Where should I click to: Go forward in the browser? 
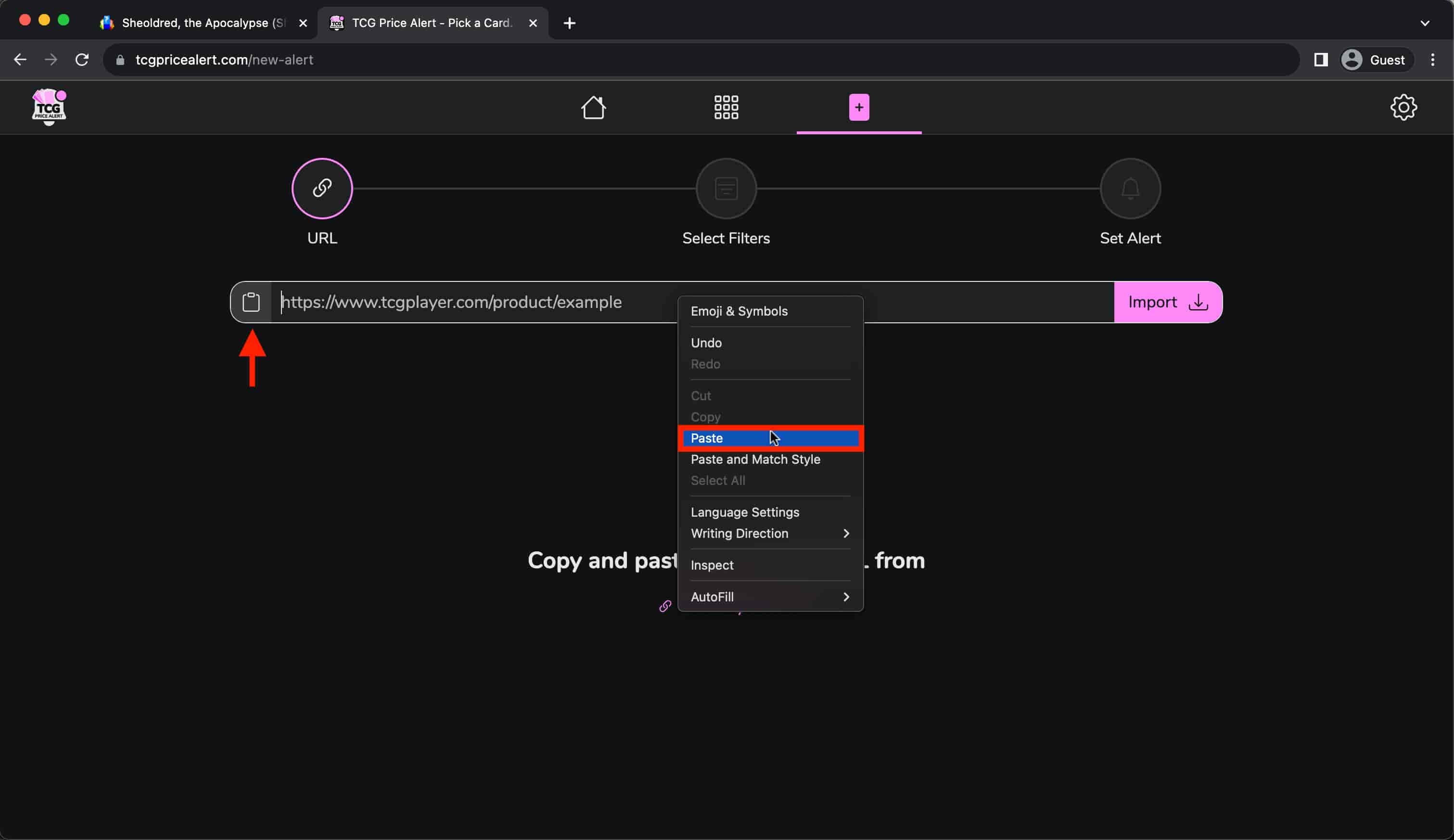click(51, 60)
